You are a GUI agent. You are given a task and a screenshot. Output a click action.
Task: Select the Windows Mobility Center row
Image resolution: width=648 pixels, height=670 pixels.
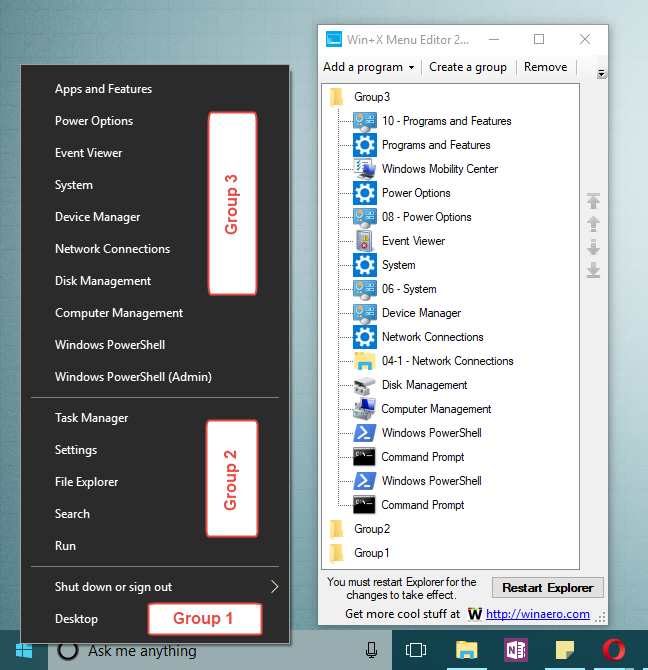coord(440,169)
